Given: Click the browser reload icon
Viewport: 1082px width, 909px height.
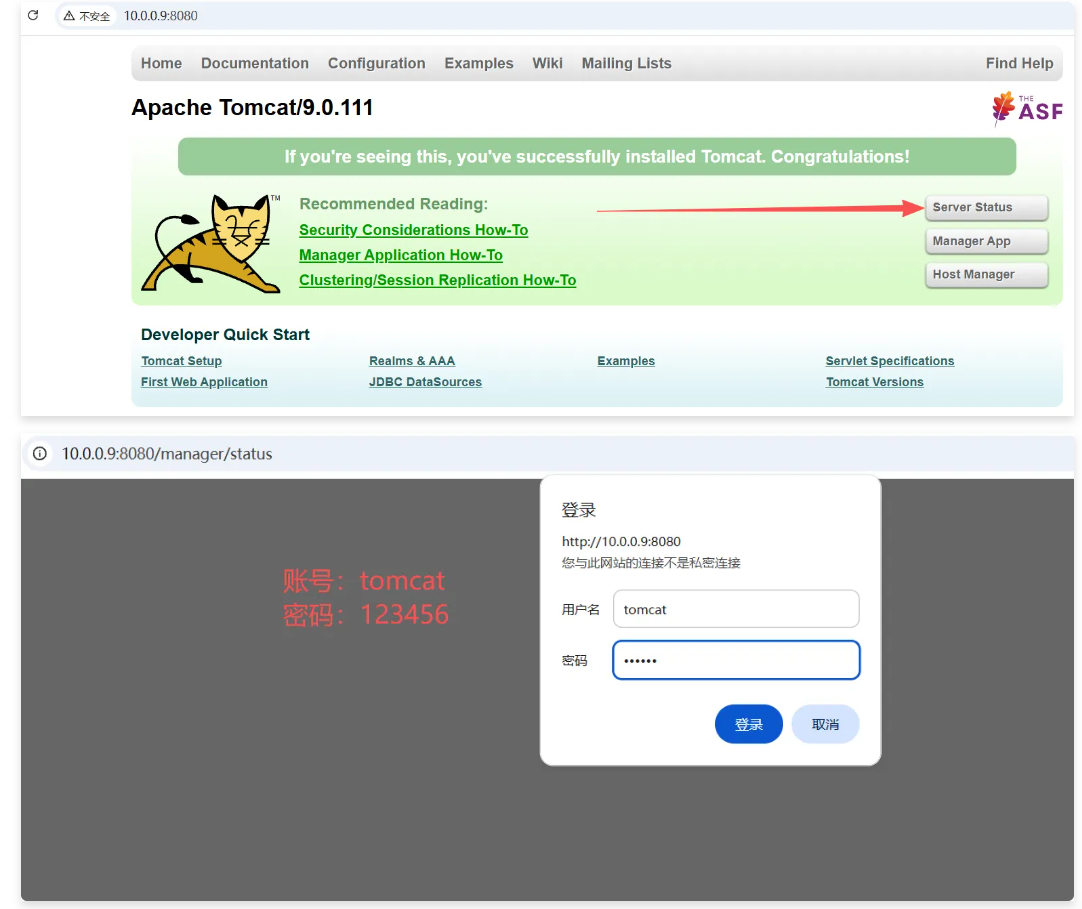Looking at the screenshot, I should coord(33,16).
